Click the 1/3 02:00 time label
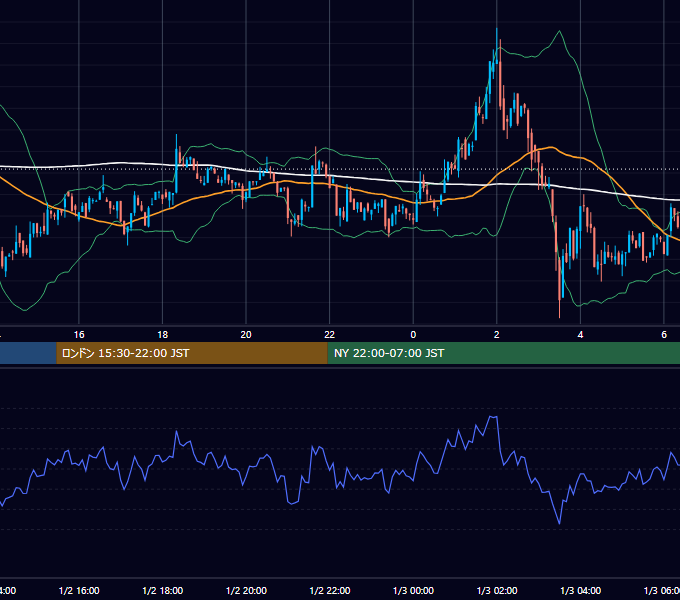 click(497, 590)
